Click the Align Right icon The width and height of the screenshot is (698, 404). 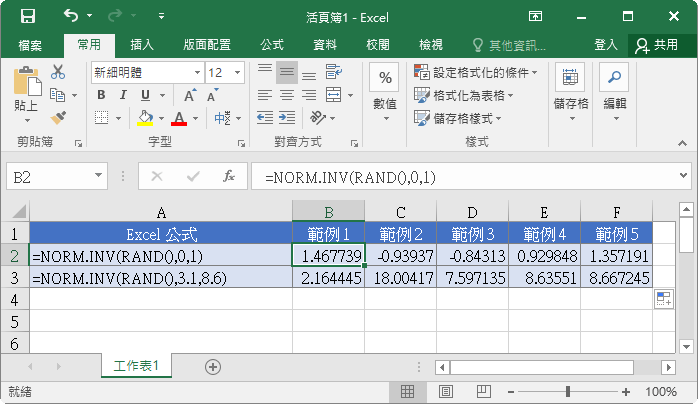coord(309,95)
